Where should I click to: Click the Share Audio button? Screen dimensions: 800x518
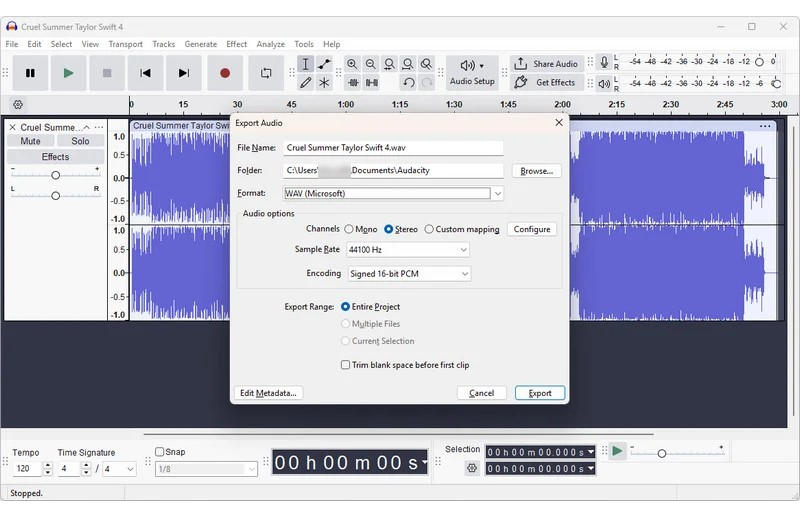point(547,64)
